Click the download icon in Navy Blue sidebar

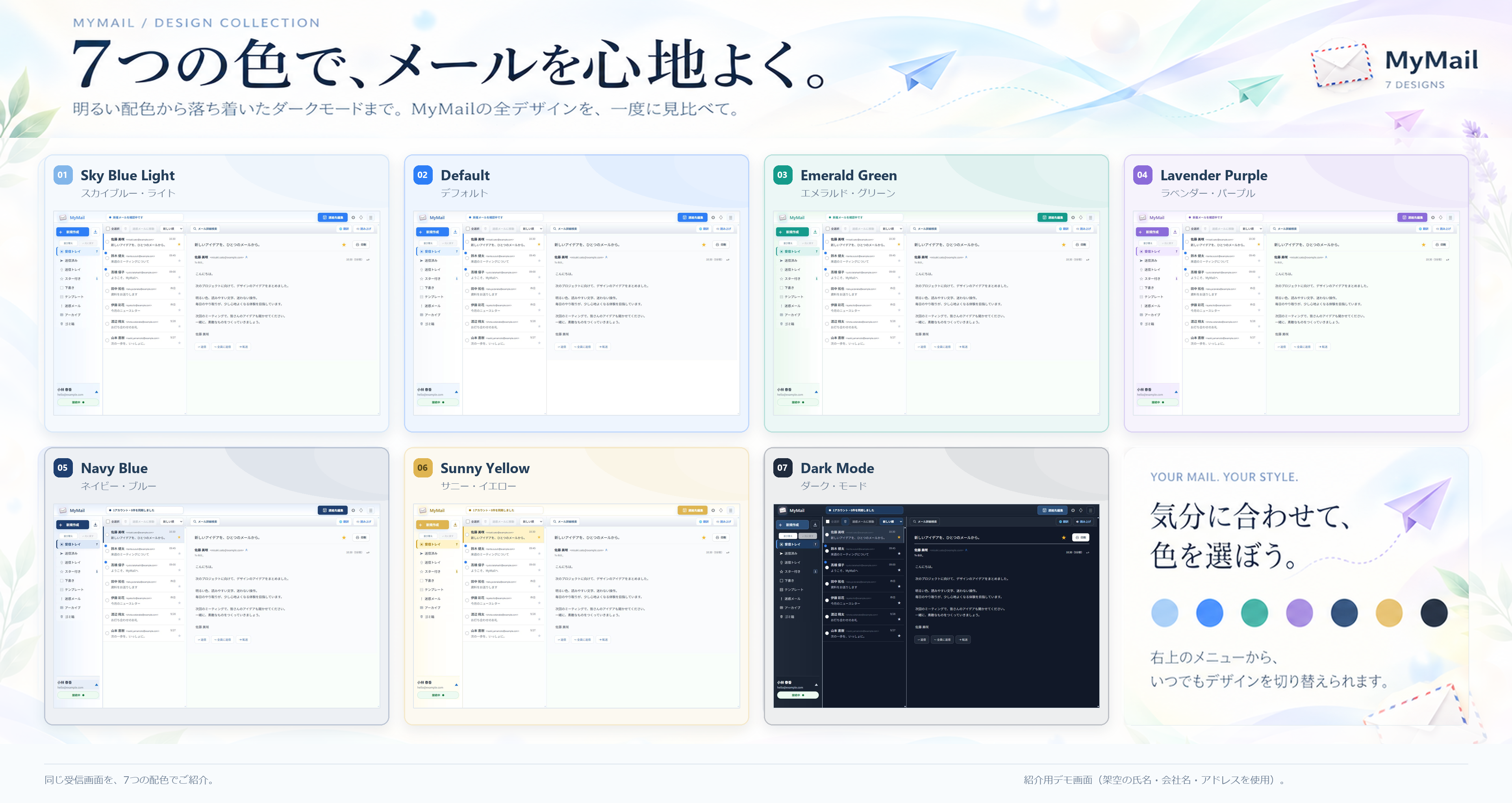tap(95, 525)
